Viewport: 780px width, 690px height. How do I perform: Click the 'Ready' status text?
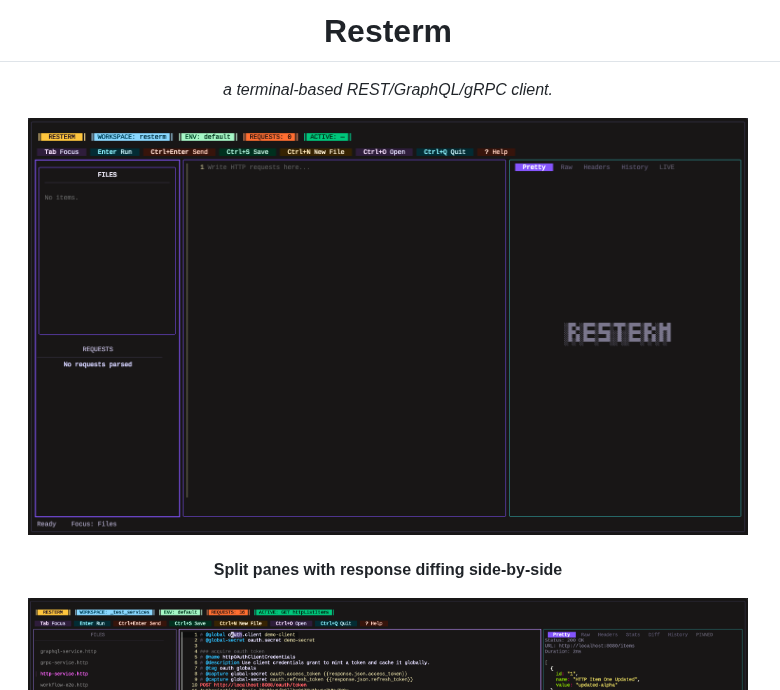46,524
